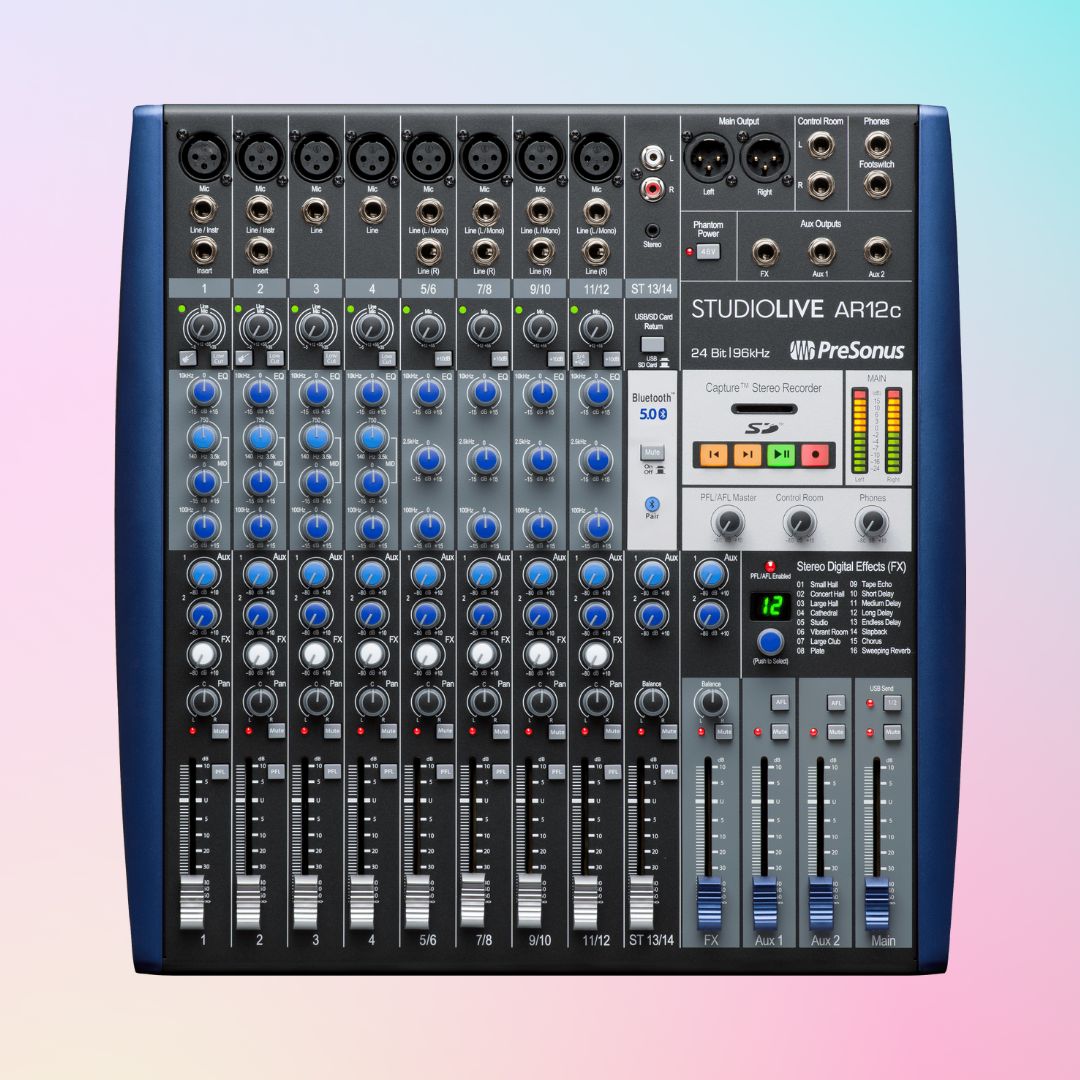Engage the guitar instrument button on channel 1
Image resolution: width=1080 pixels, height=1080 pixels.
(187, 358)
